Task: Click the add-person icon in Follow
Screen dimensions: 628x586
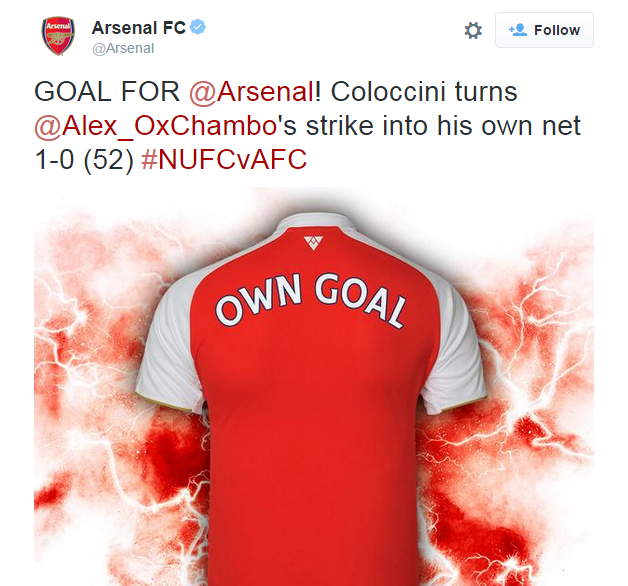Action: pos(518,30)
